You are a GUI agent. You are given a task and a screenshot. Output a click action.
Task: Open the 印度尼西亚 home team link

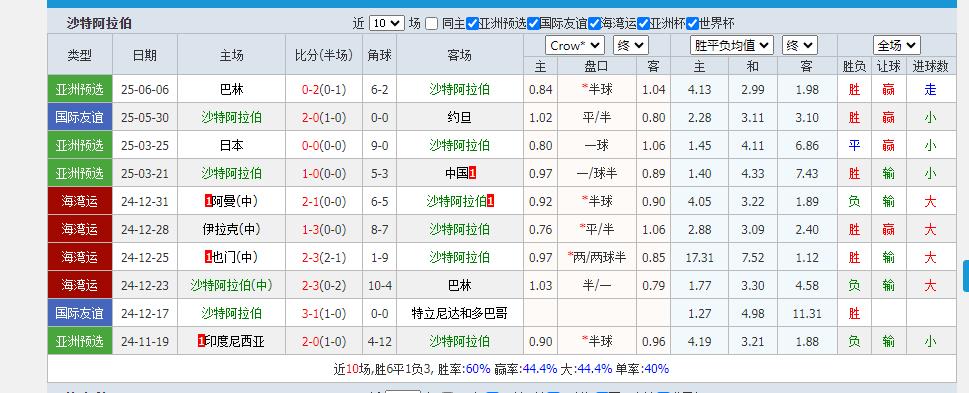pyautogui.click(x=234, y=341)
